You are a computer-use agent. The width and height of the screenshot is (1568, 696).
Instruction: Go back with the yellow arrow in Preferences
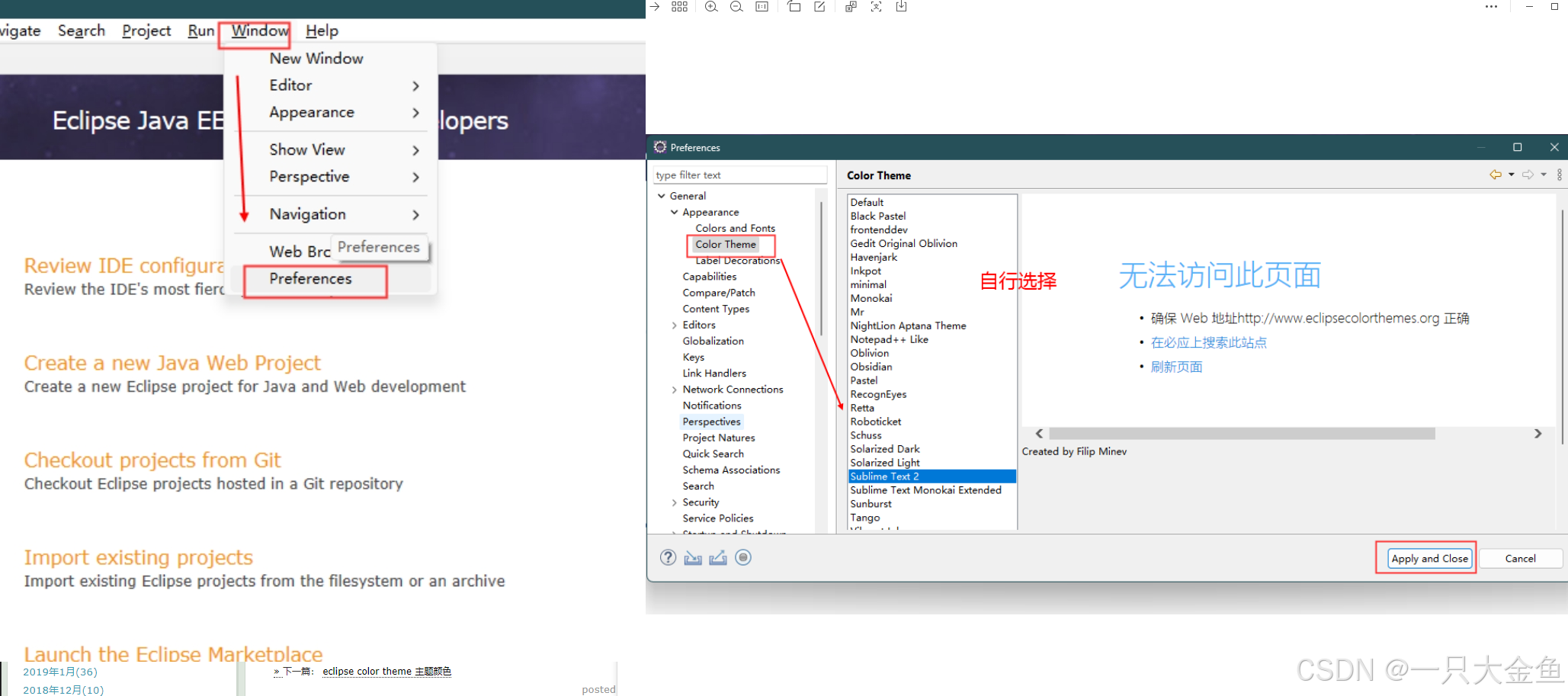tap(1496, 175)
